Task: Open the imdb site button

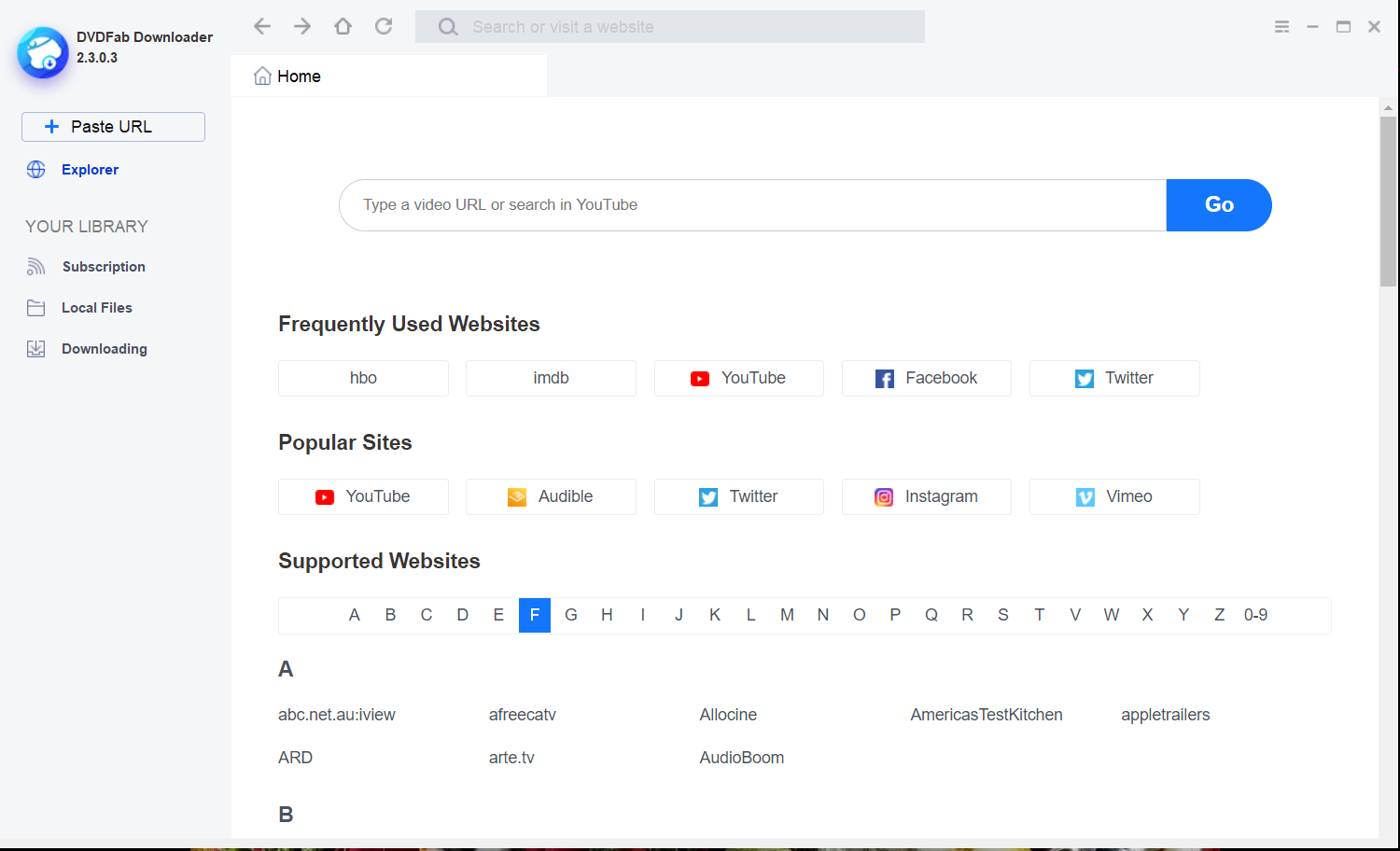Action: tap(551, 378)
